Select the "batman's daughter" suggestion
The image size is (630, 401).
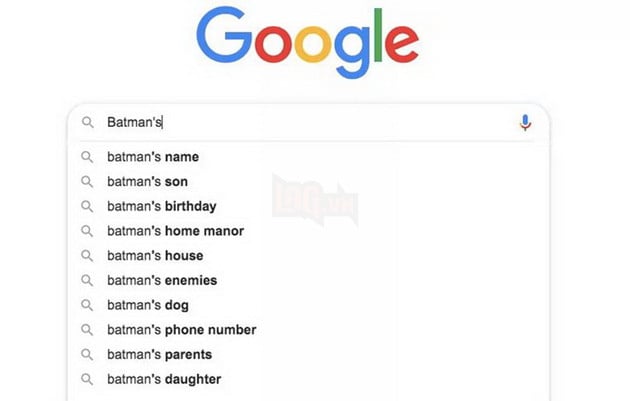click(164, 379)
